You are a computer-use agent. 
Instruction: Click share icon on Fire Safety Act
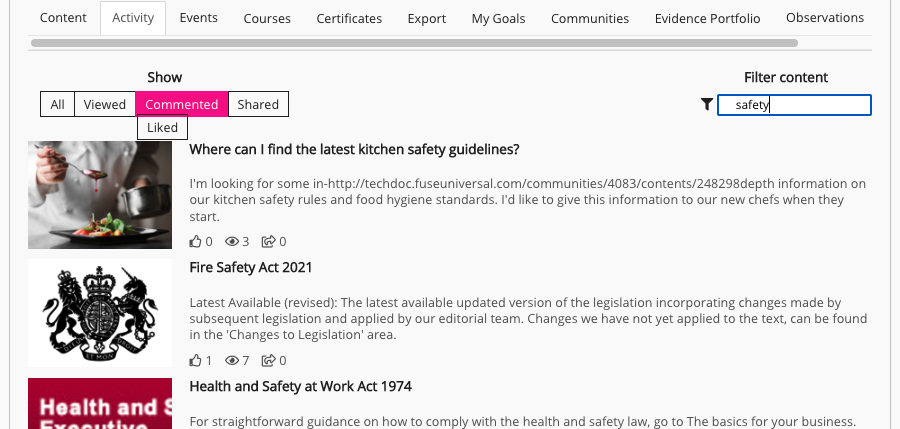[268, 360]
